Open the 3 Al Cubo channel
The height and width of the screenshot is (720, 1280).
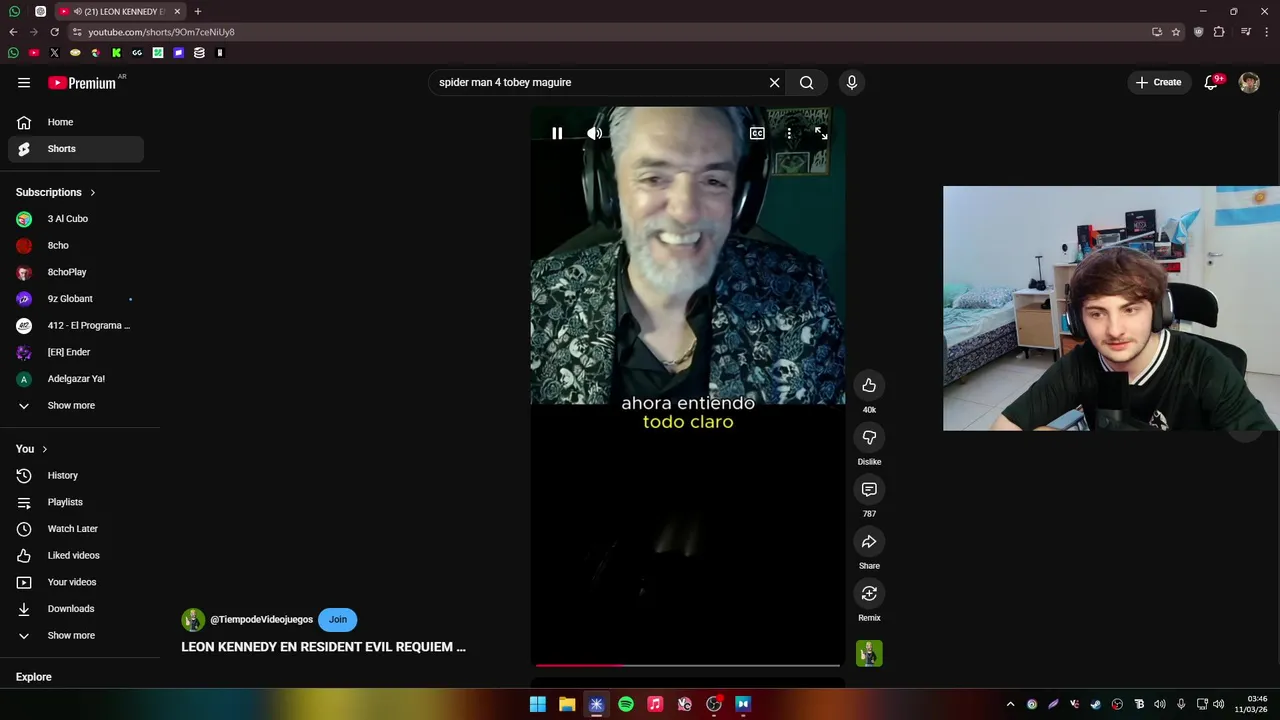(76, 219)
